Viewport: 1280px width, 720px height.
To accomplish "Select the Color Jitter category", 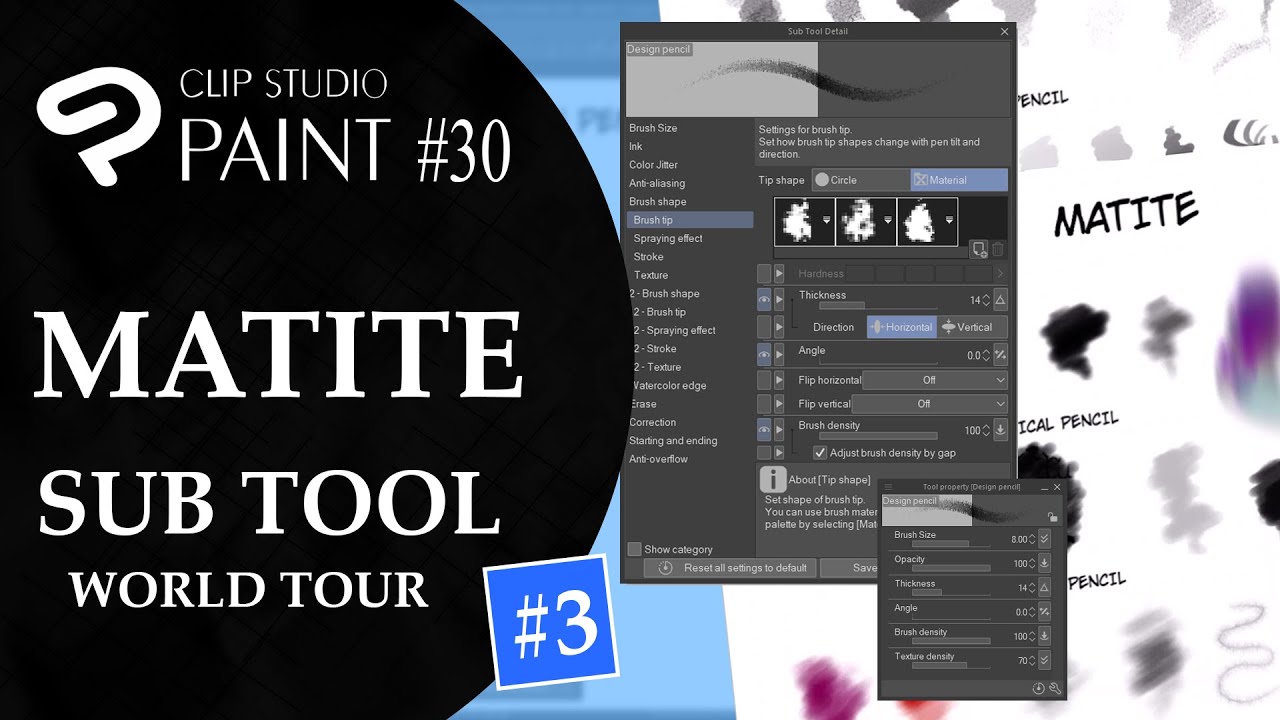I will point(653,165).
